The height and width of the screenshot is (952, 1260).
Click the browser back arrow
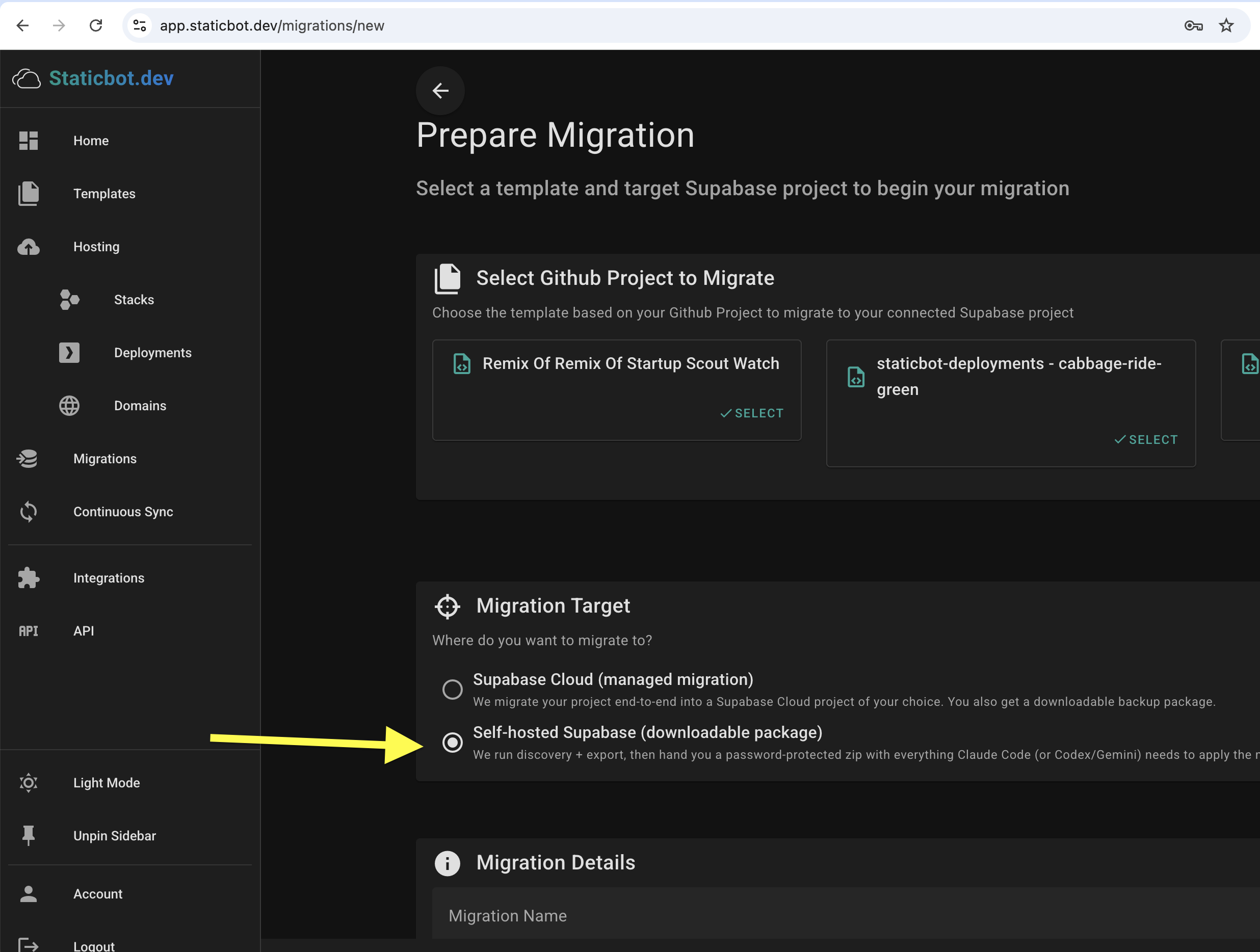click(23, 25)
